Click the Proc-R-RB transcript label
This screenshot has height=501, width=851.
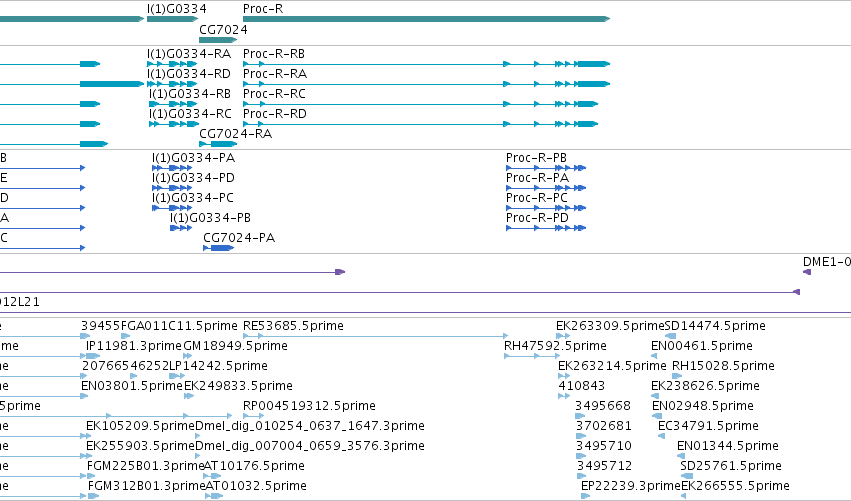click(x=274, y=54)
